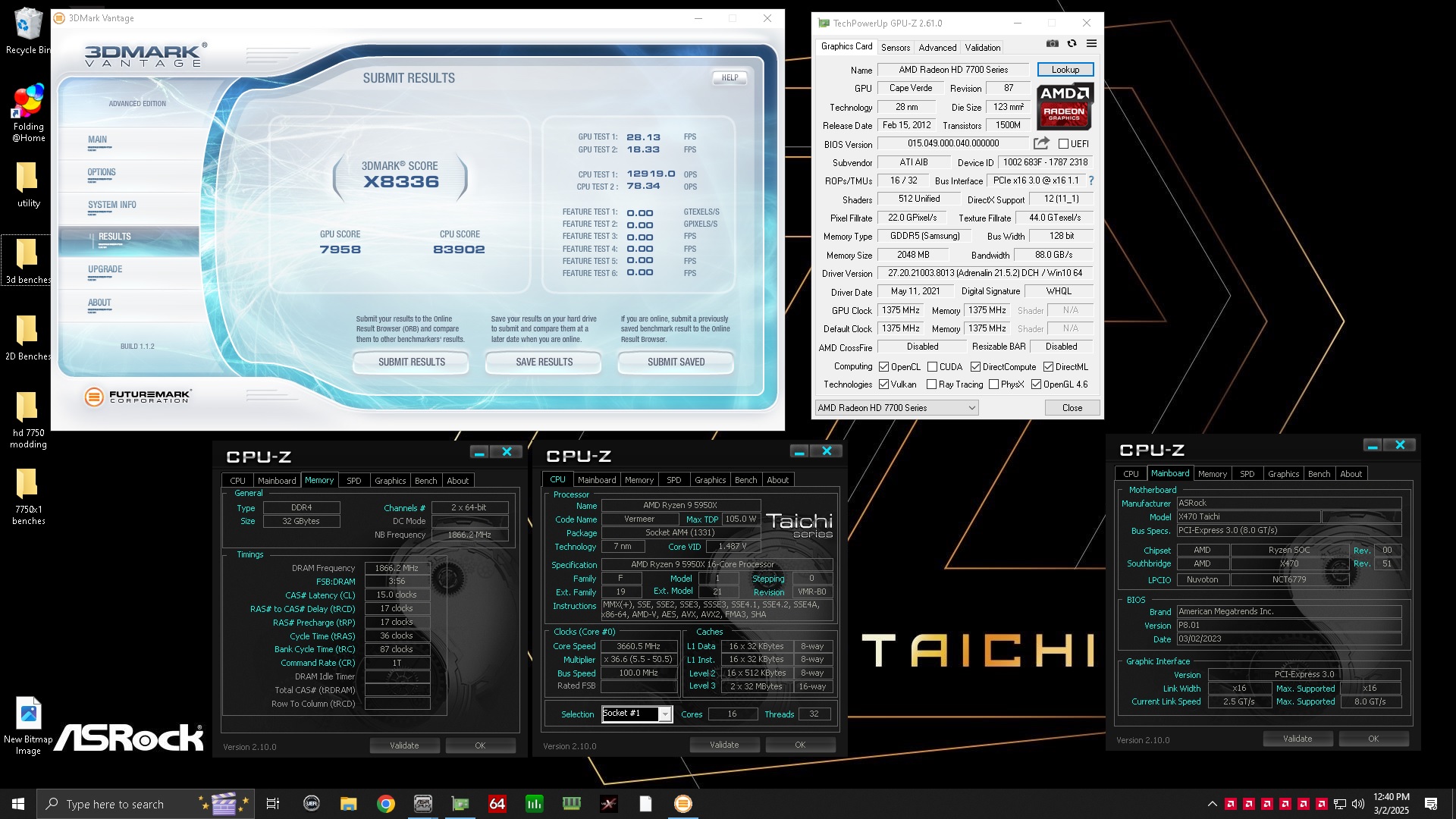Open Google Chrome from taskbar
This screenshot has width=1456, height=819.
pos(386,804)
